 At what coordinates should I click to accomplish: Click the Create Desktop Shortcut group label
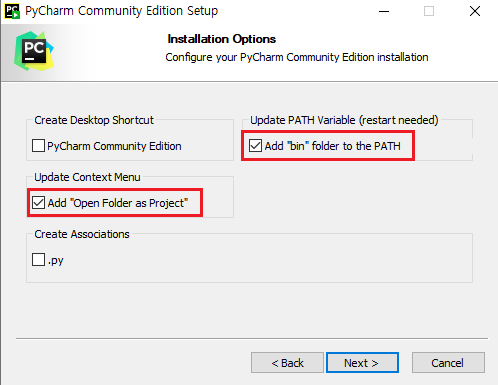point(94,120)
